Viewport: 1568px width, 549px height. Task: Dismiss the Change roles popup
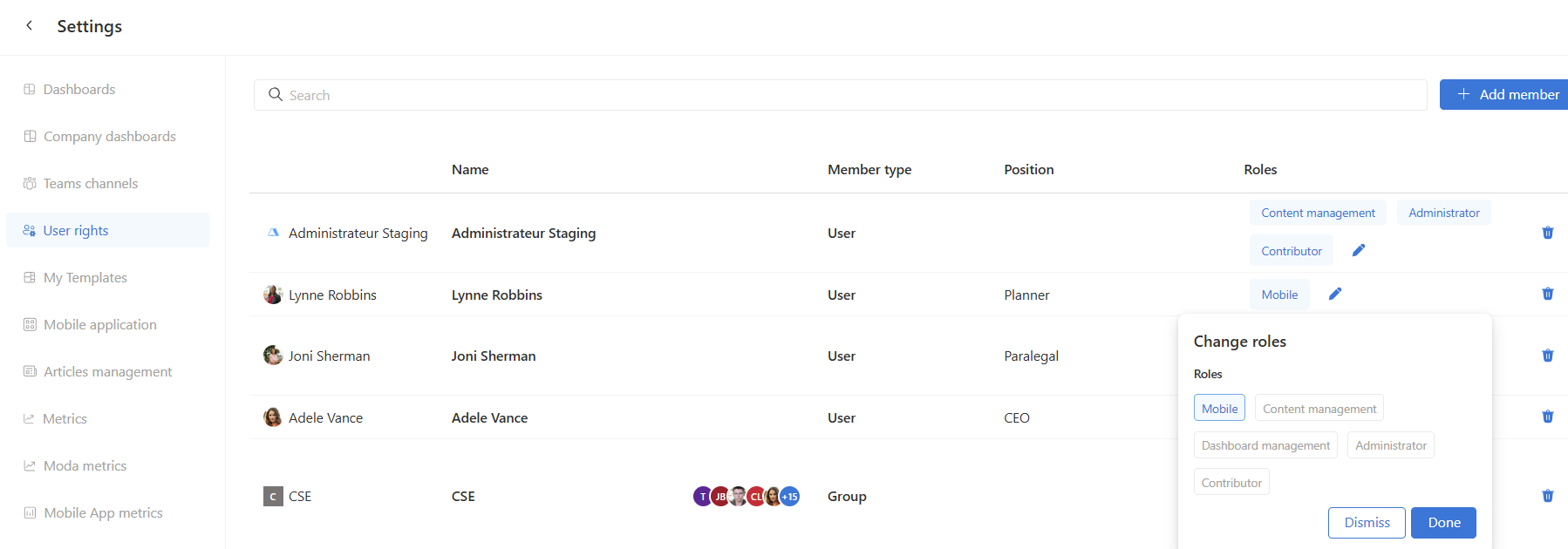1367,523
